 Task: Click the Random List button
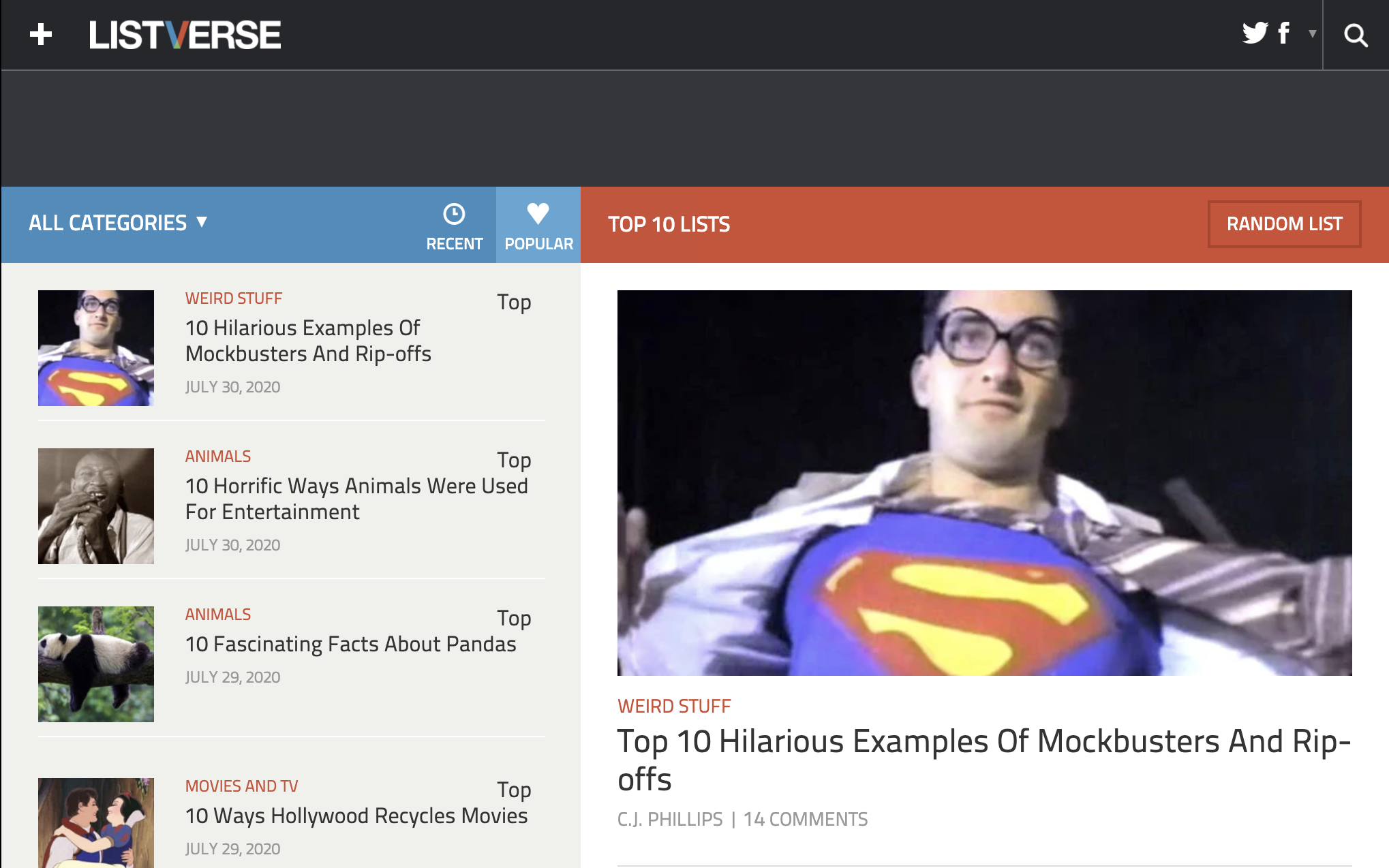pyautogui.click(x=1284, y=224)
